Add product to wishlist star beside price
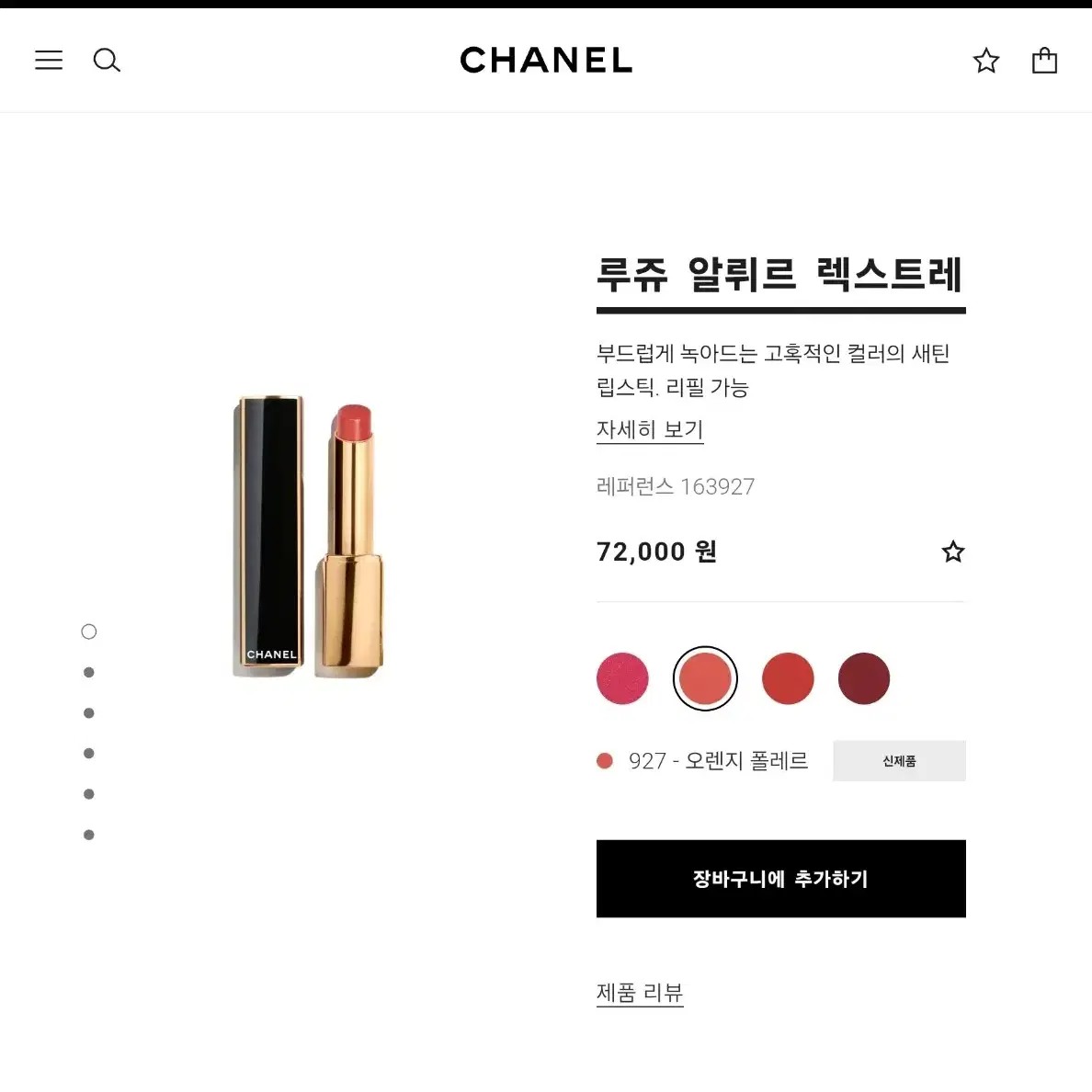This screenshot has height=1092, width=1092. pyautogui.click(x=952, y=552)
